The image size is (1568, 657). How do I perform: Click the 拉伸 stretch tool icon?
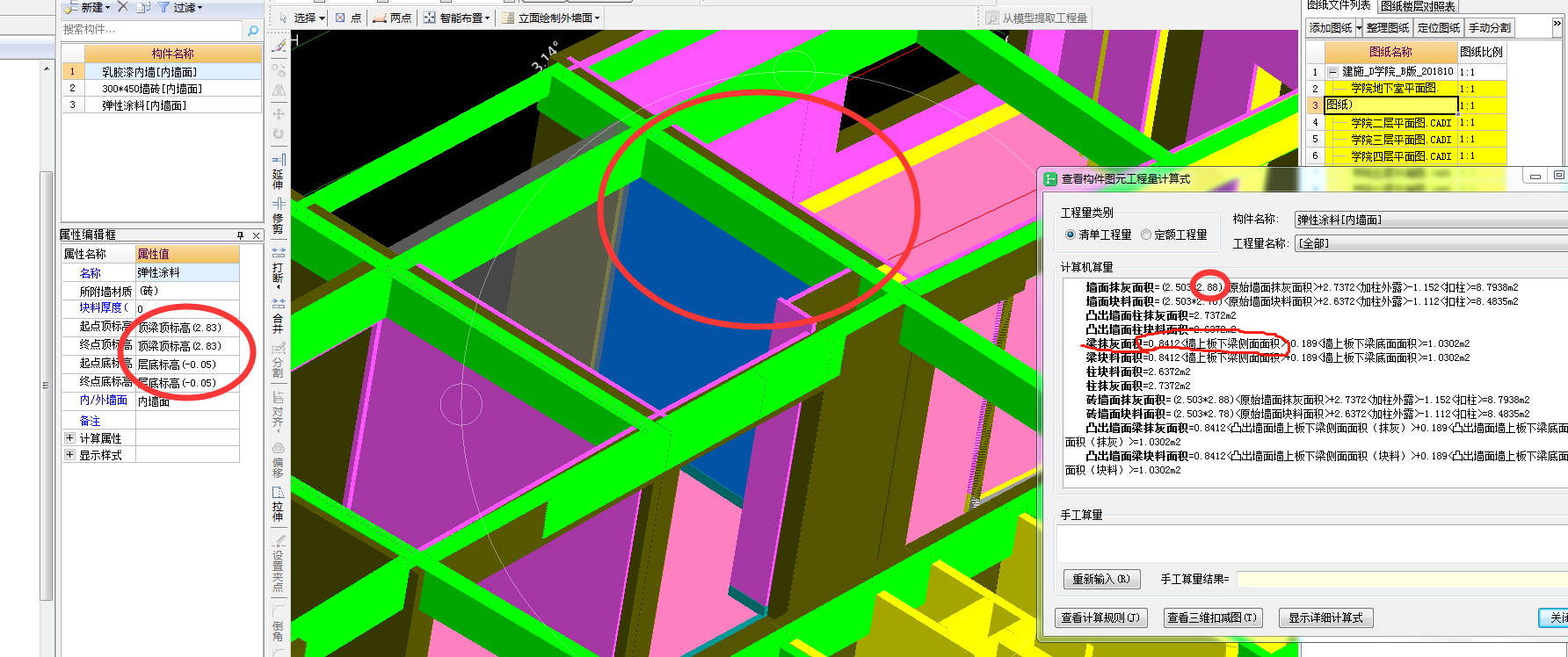pyautogui.click(x=279, y=492)
